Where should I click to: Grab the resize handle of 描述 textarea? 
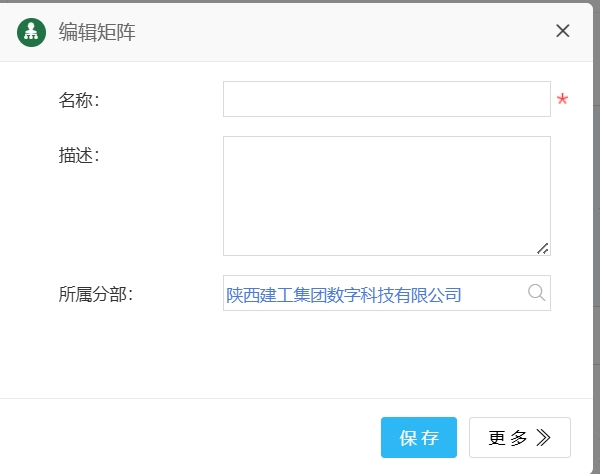542,248
